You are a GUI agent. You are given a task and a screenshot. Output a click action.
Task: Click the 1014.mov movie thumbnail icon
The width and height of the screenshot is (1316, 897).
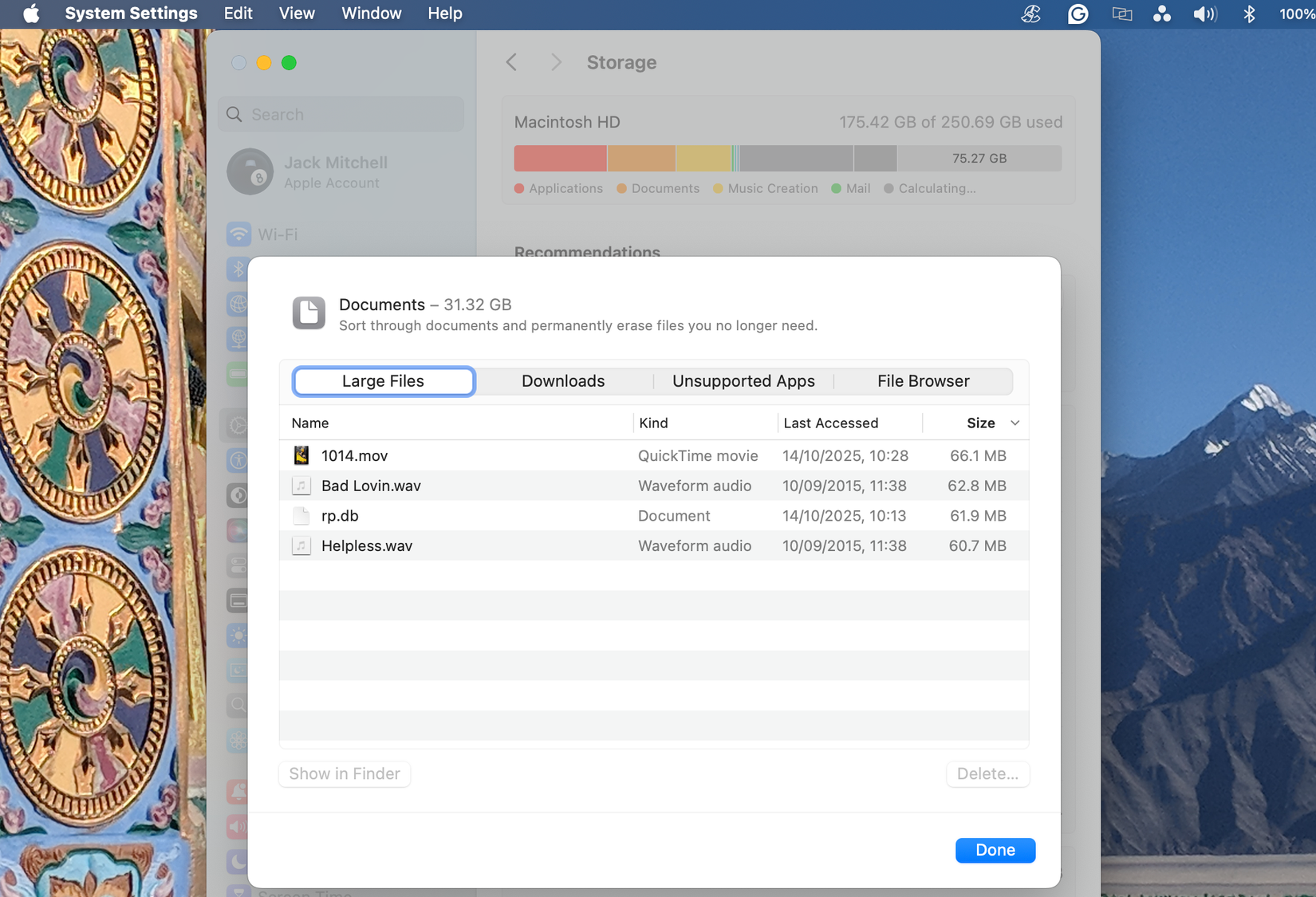point(301,454)
